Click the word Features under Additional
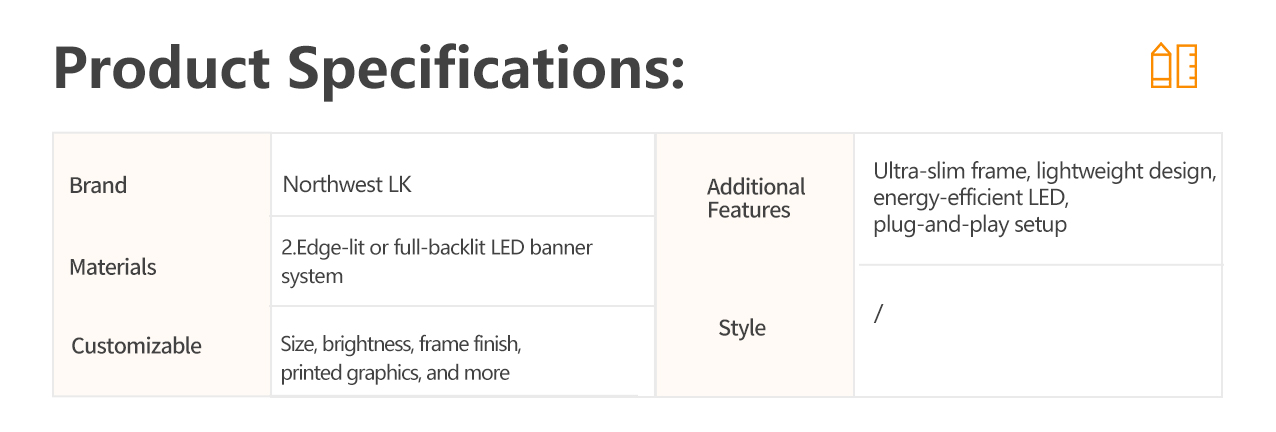 coord(749,211)
